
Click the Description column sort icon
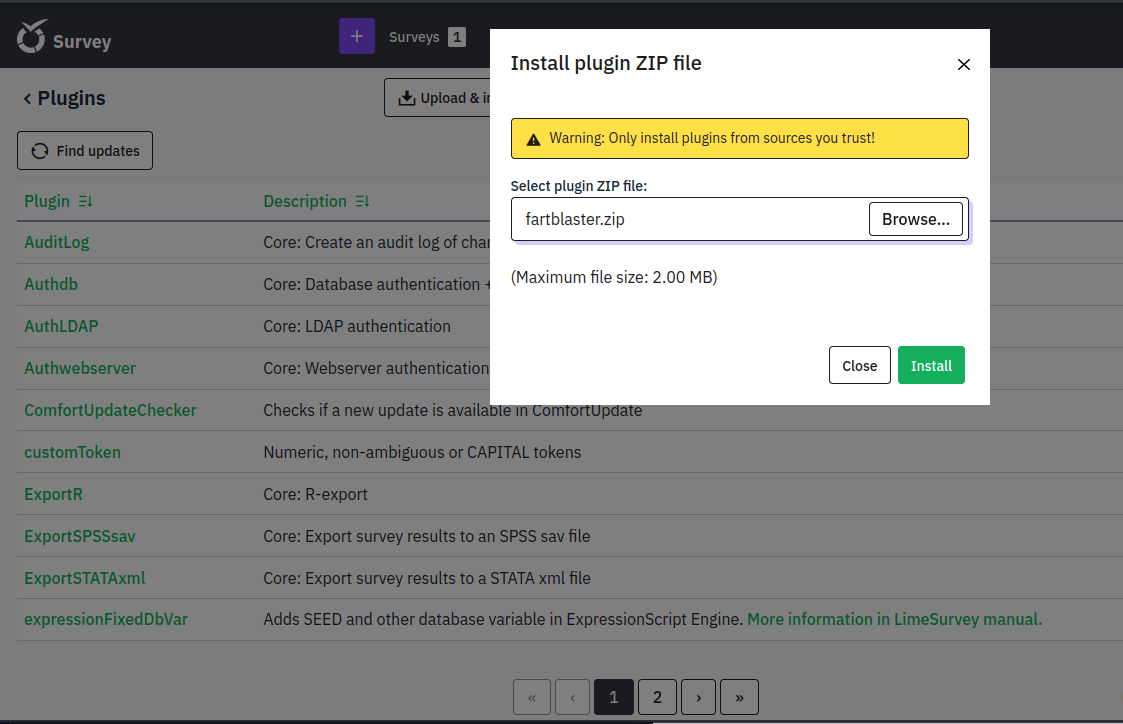362,202
